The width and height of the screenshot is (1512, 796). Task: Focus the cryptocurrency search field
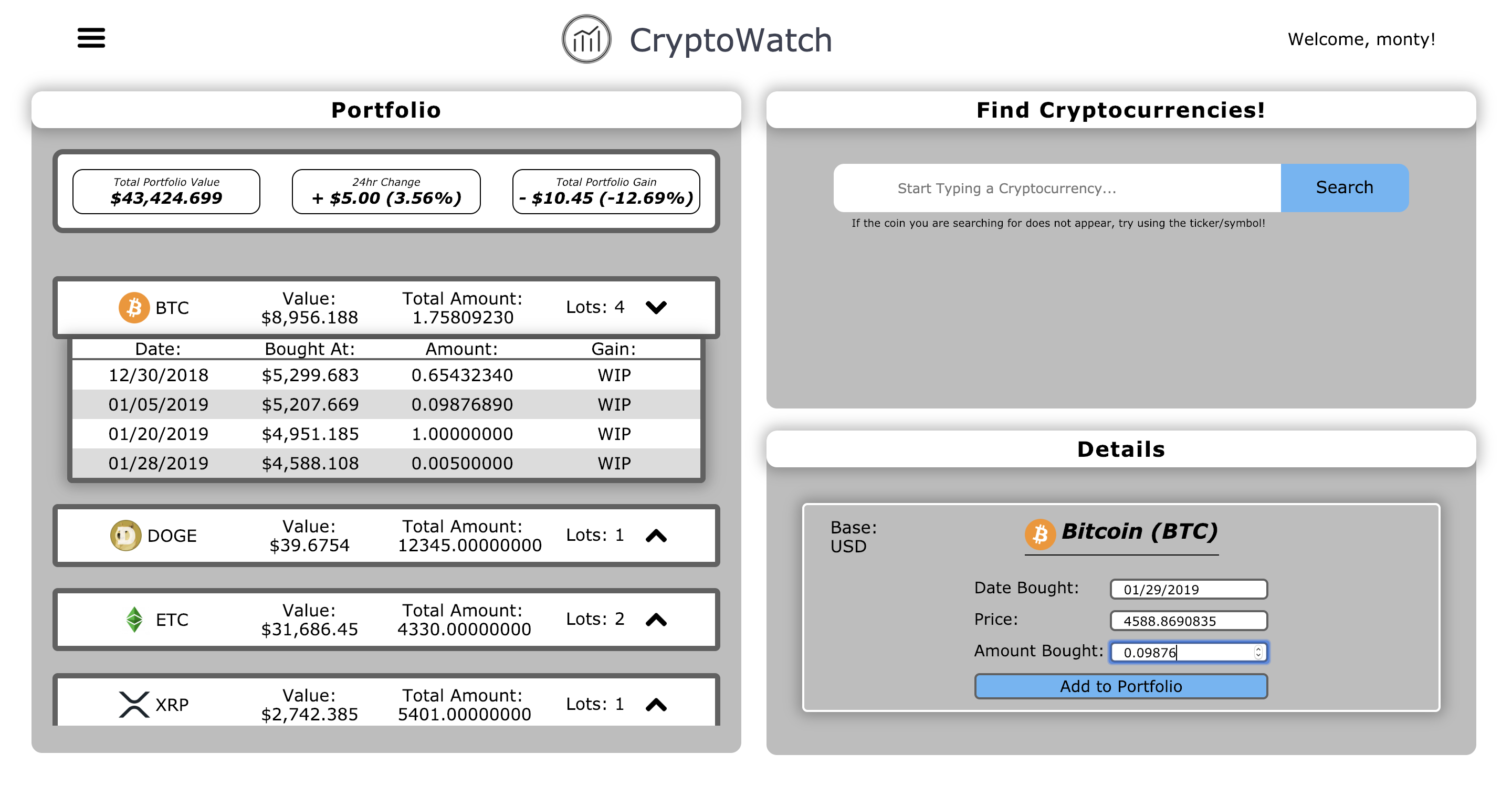1056,188
